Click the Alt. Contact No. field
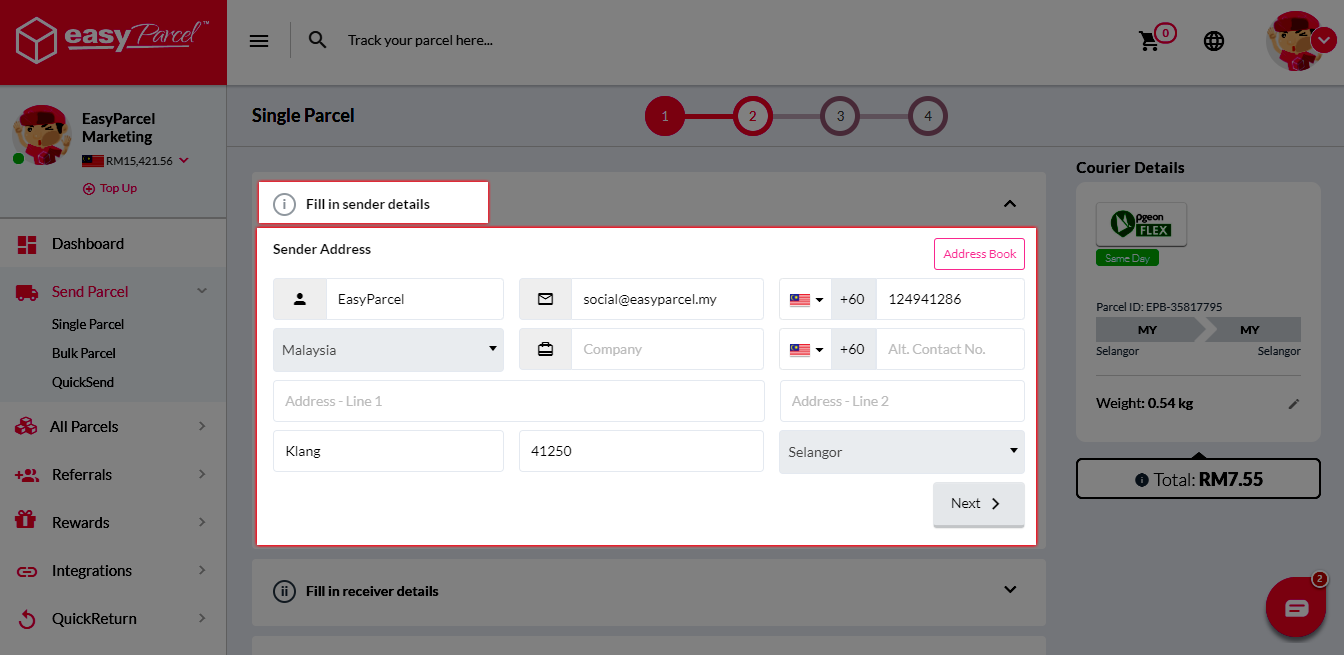This screenshot has width=1344, height=655. tap(950, 350)
